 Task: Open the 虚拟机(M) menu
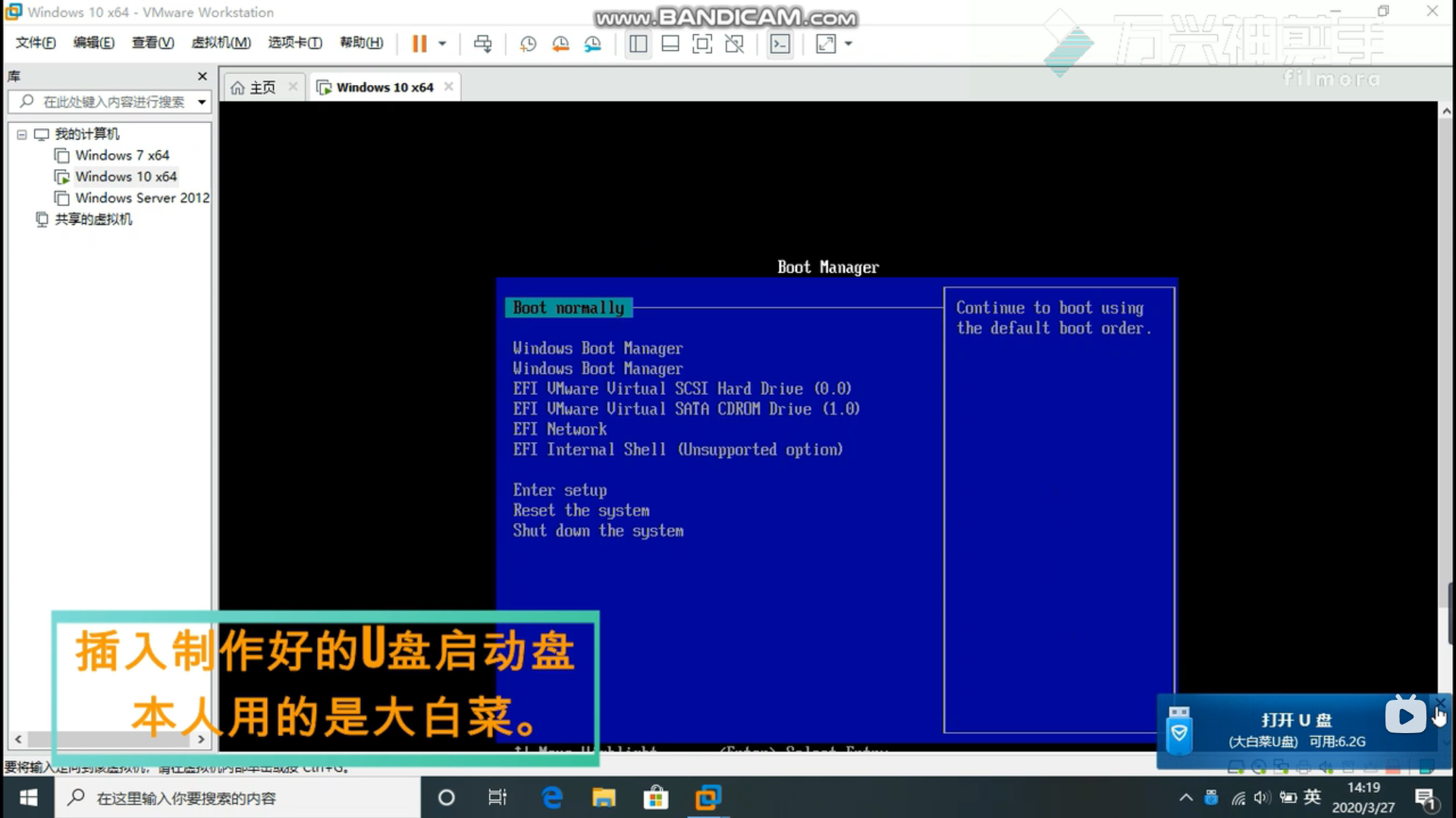(221, 42)
